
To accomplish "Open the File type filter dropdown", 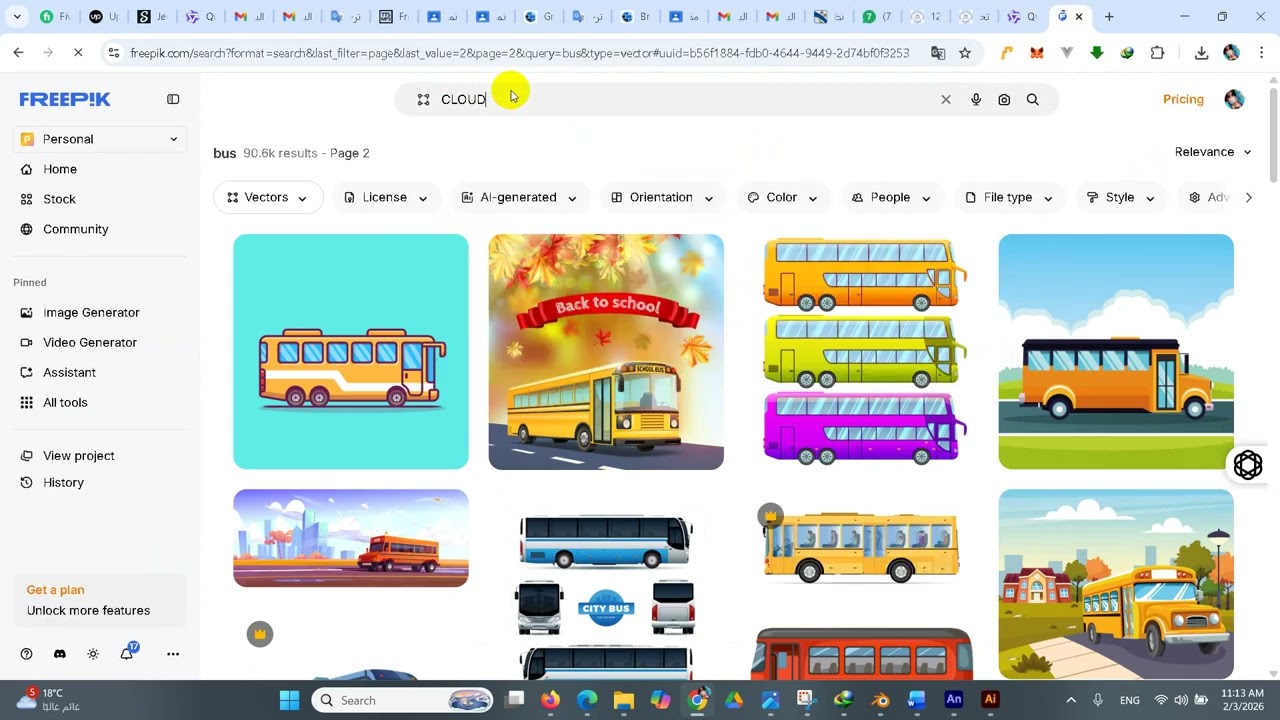I will click(1009, 198).
